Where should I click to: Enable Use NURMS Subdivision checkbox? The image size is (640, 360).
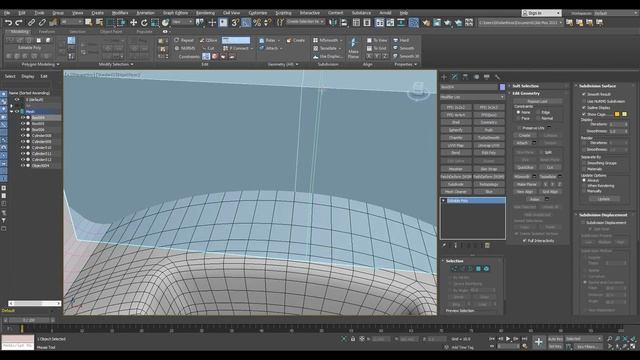point(584,101)
